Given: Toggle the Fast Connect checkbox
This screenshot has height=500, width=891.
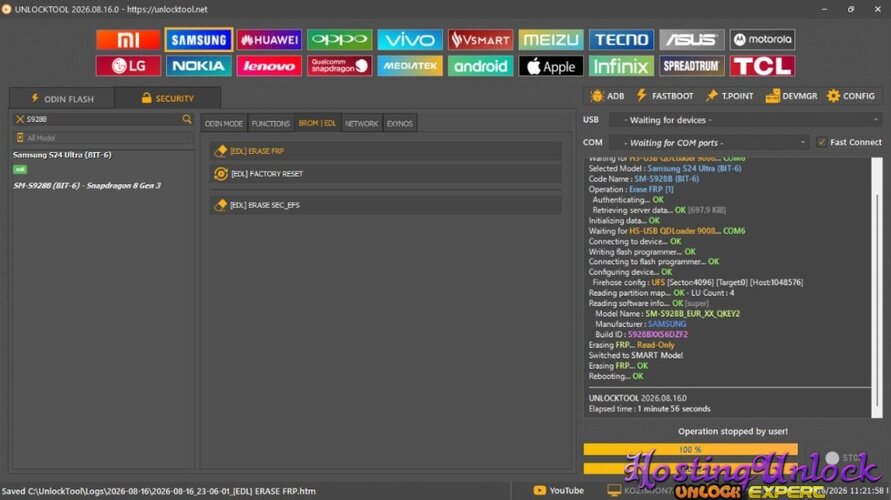Looking at the screenshot, I should pos(821,142).
